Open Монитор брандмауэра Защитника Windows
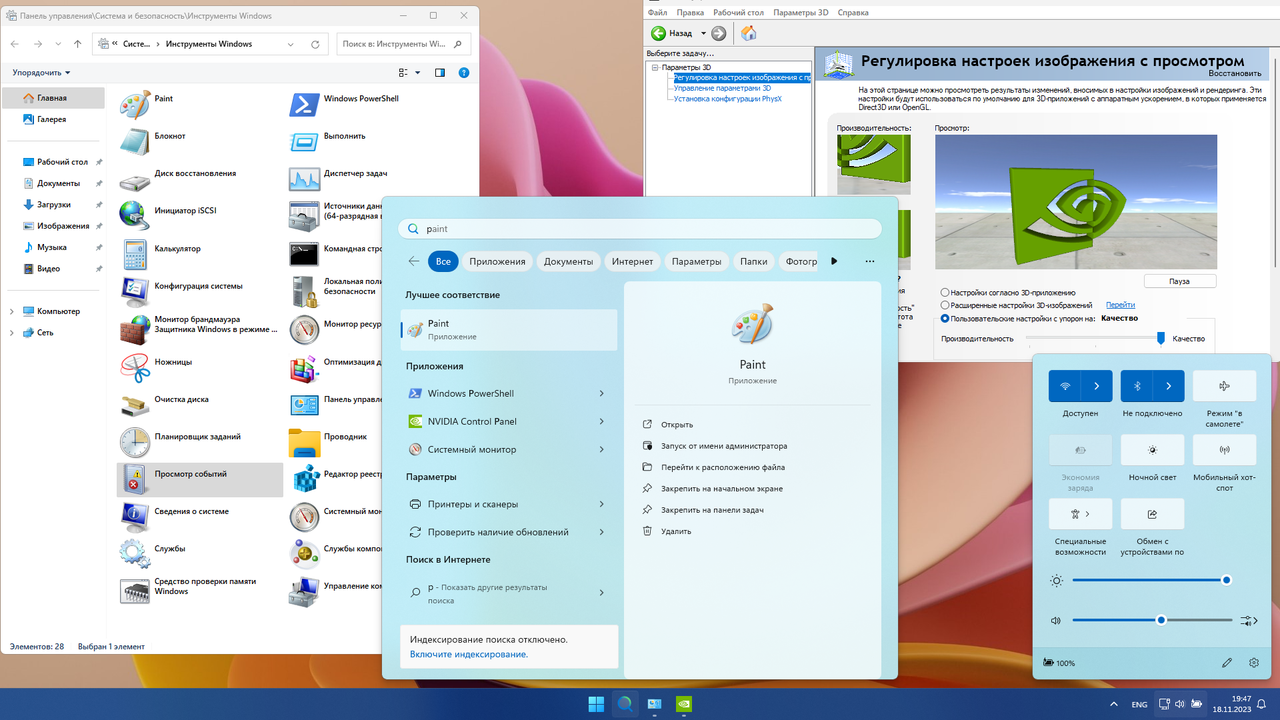 tap(135, 329)
